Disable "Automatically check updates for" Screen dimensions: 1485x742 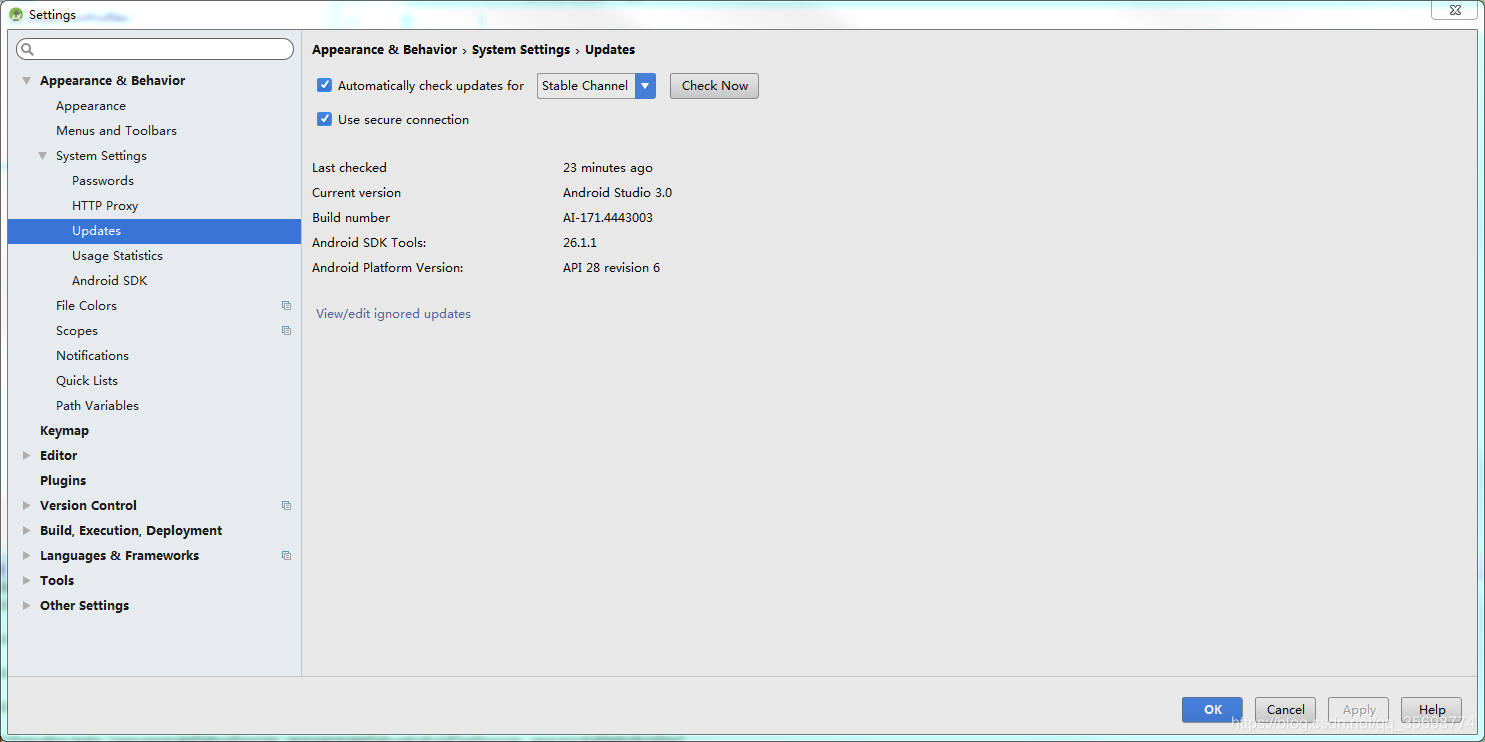(x=324, y=85)
